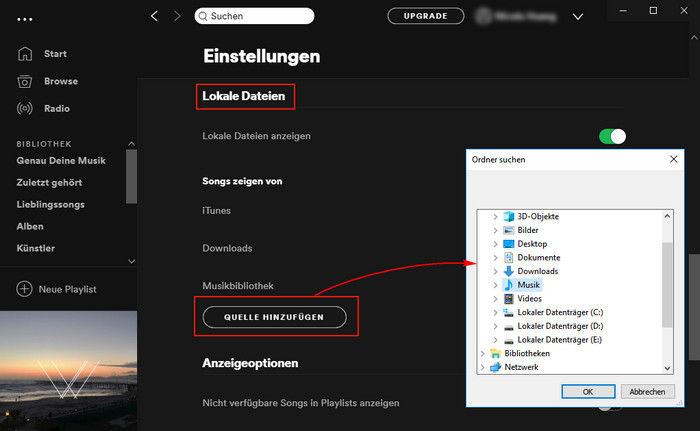700x431 pixels.
Task: Click the folder tree scroll up arrow
Action: (667, 216)
